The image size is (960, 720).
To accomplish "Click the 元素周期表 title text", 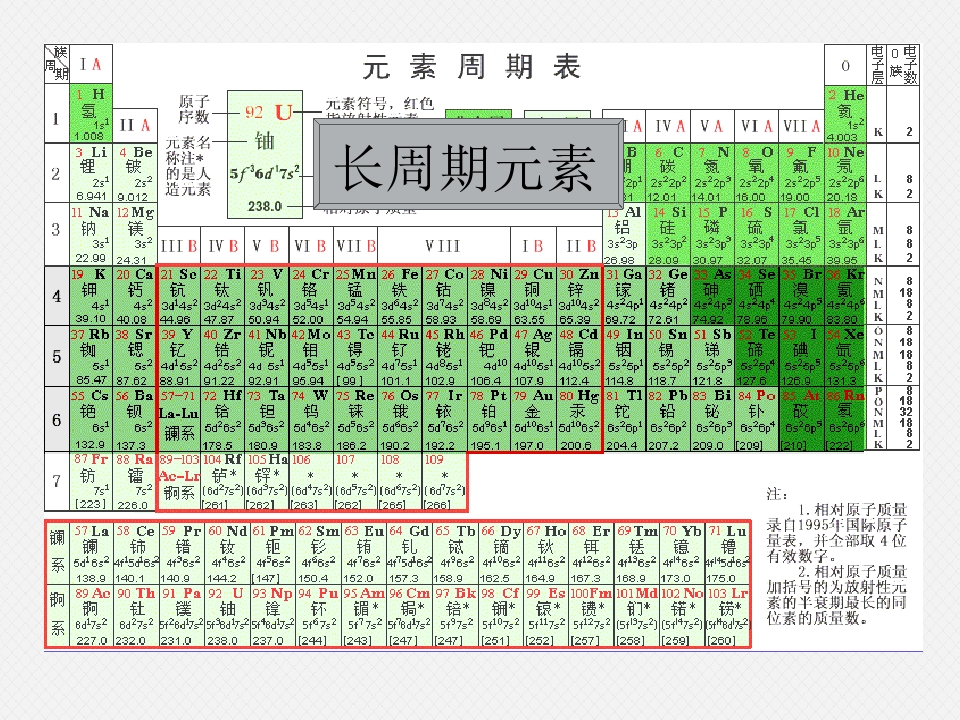I will click(x=471, y=66).
